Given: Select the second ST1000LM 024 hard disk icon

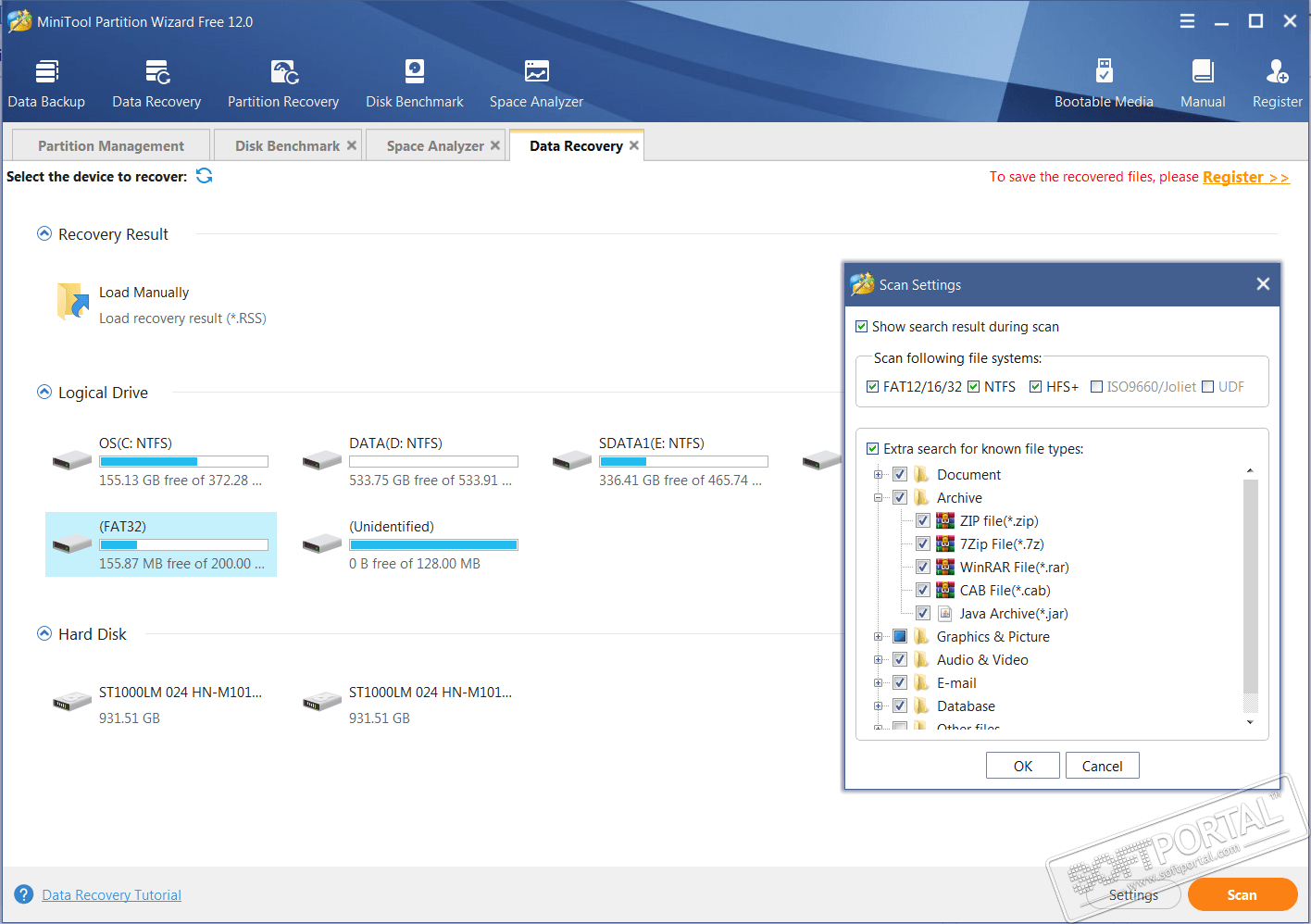Looking at the screenshot, I should click(322, 703).
